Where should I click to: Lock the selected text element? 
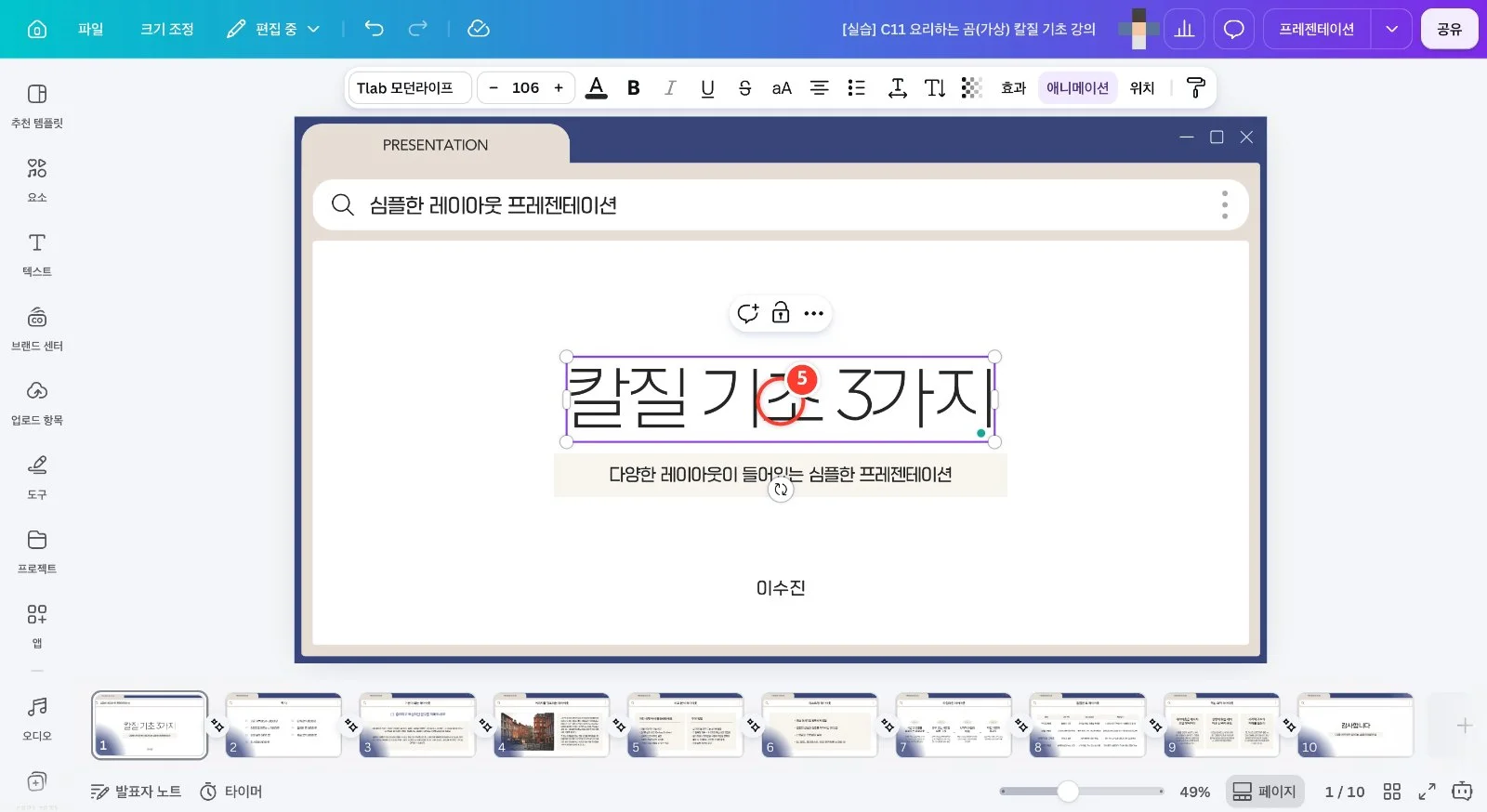coord(781,313)
